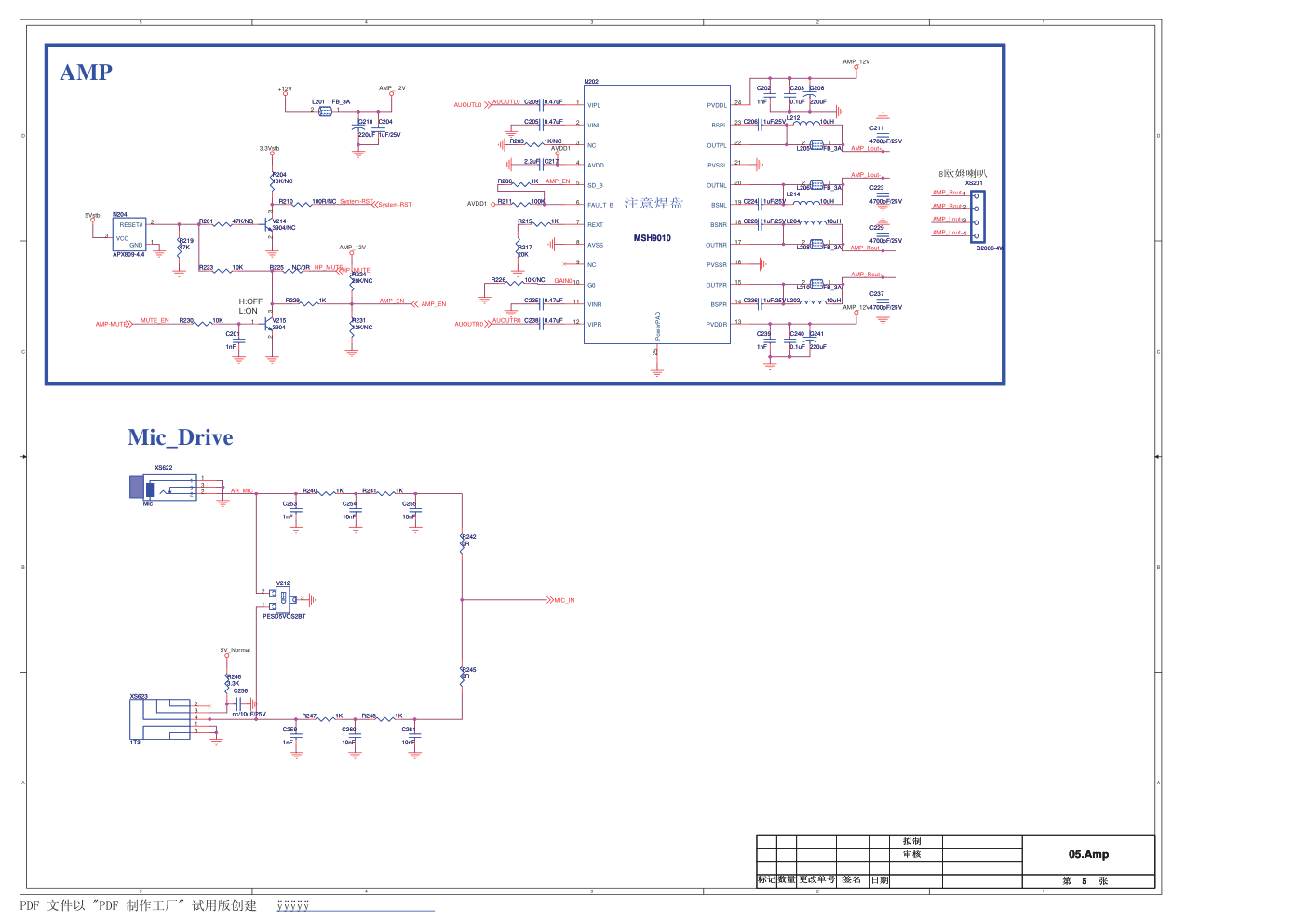Click the GAIN0 net label
Image resolution: width=1307 pixels, height=924 pixels.
(563, 280)
